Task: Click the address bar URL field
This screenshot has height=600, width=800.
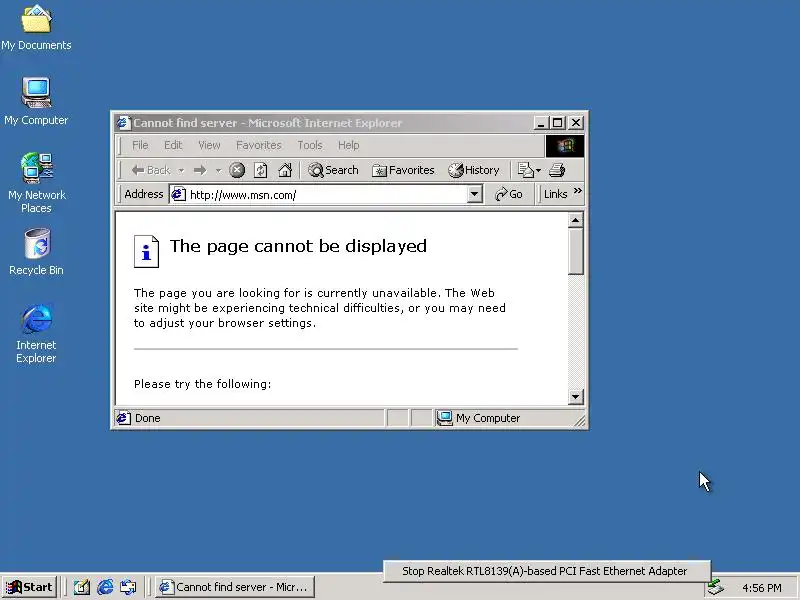Action: coord(327,194)
